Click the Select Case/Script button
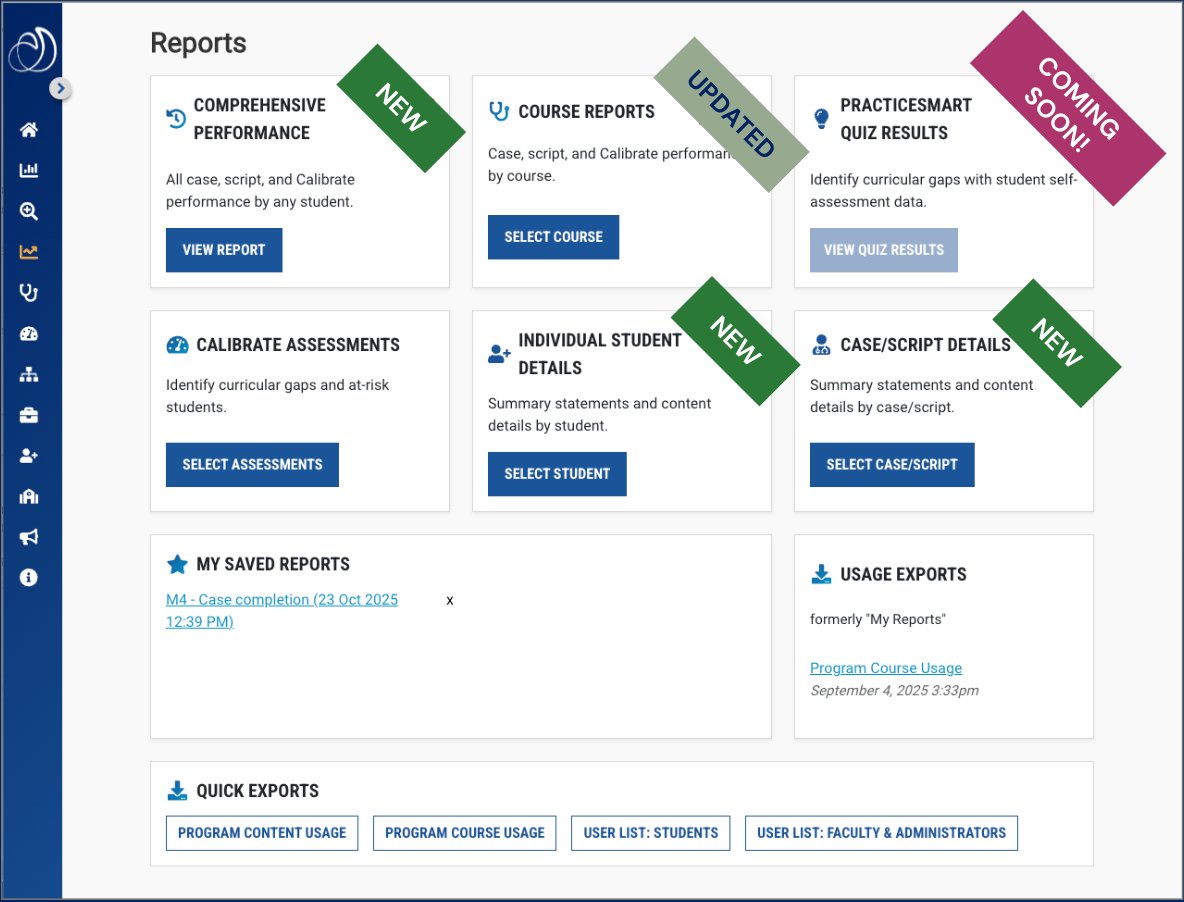Viewport: 1184px width, 902px height. coord(892,465)
